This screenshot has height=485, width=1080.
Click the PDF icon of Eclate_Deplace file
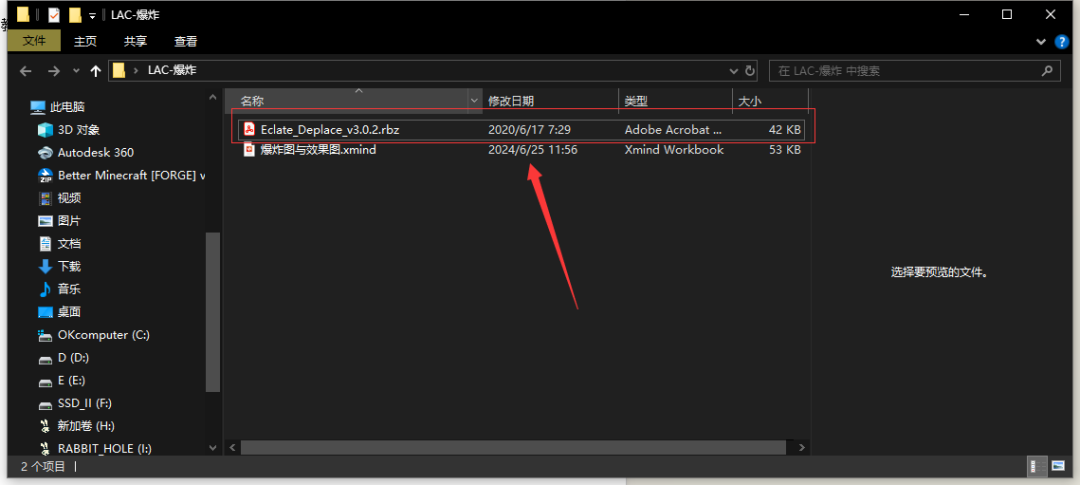(249, 129)
